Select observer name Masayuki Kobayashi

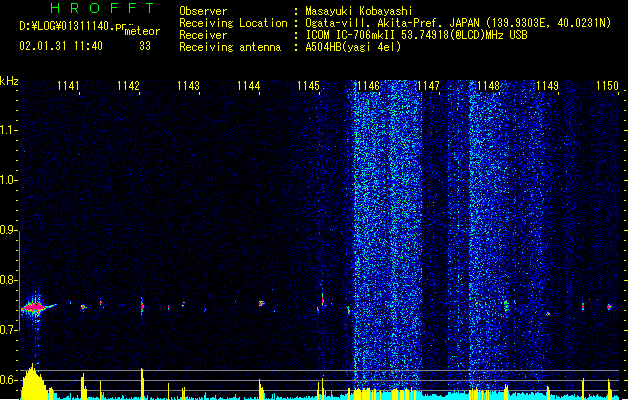(x=359, y=11)
